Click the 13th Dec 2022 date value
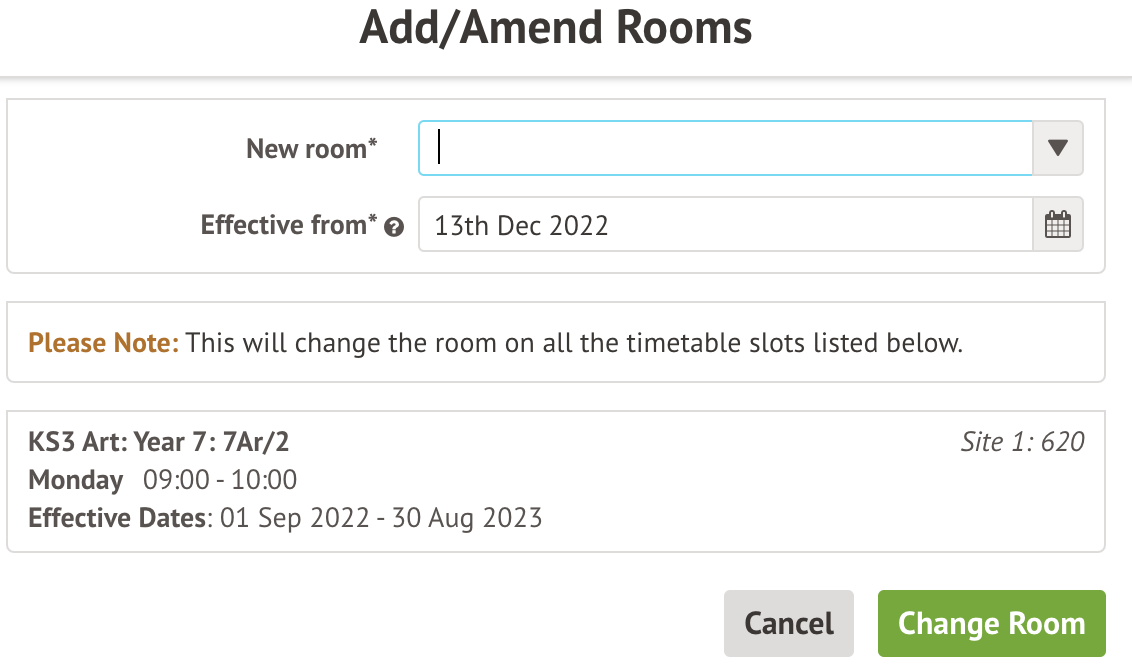Screen dimensions: 1132x666 coord(521,225)
